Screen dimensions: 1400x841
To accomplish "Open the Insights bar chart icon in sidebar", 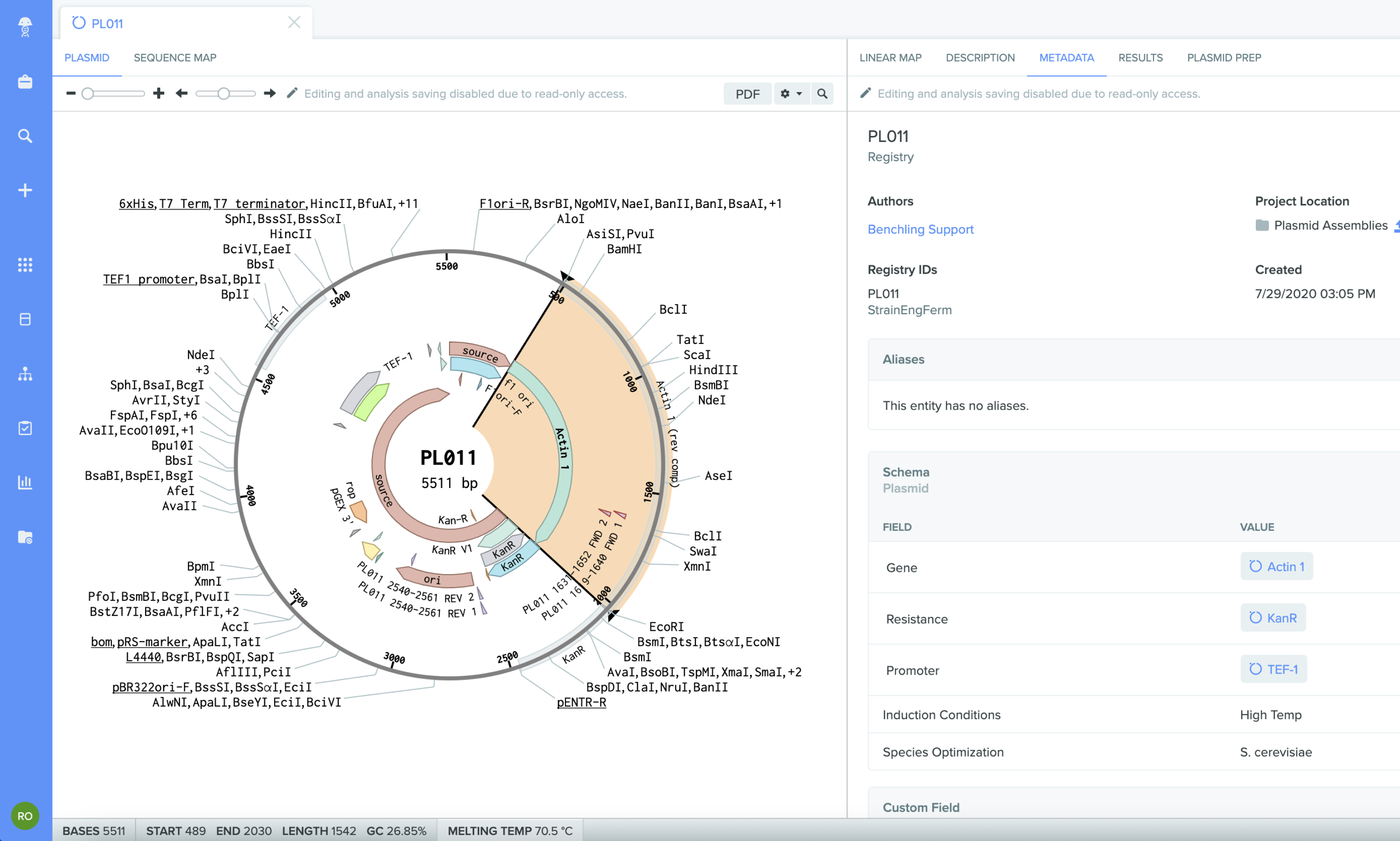I will 25,482.
